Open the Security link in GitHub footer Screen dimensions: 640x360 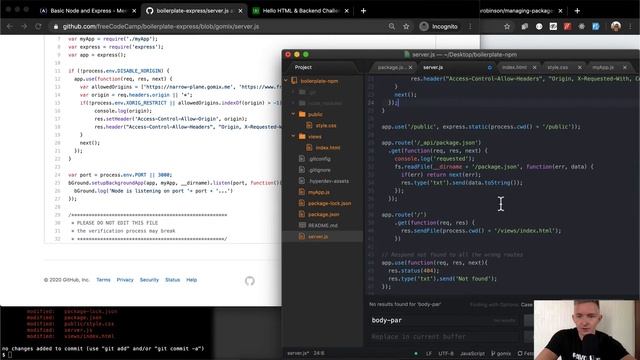coord(149,280)
